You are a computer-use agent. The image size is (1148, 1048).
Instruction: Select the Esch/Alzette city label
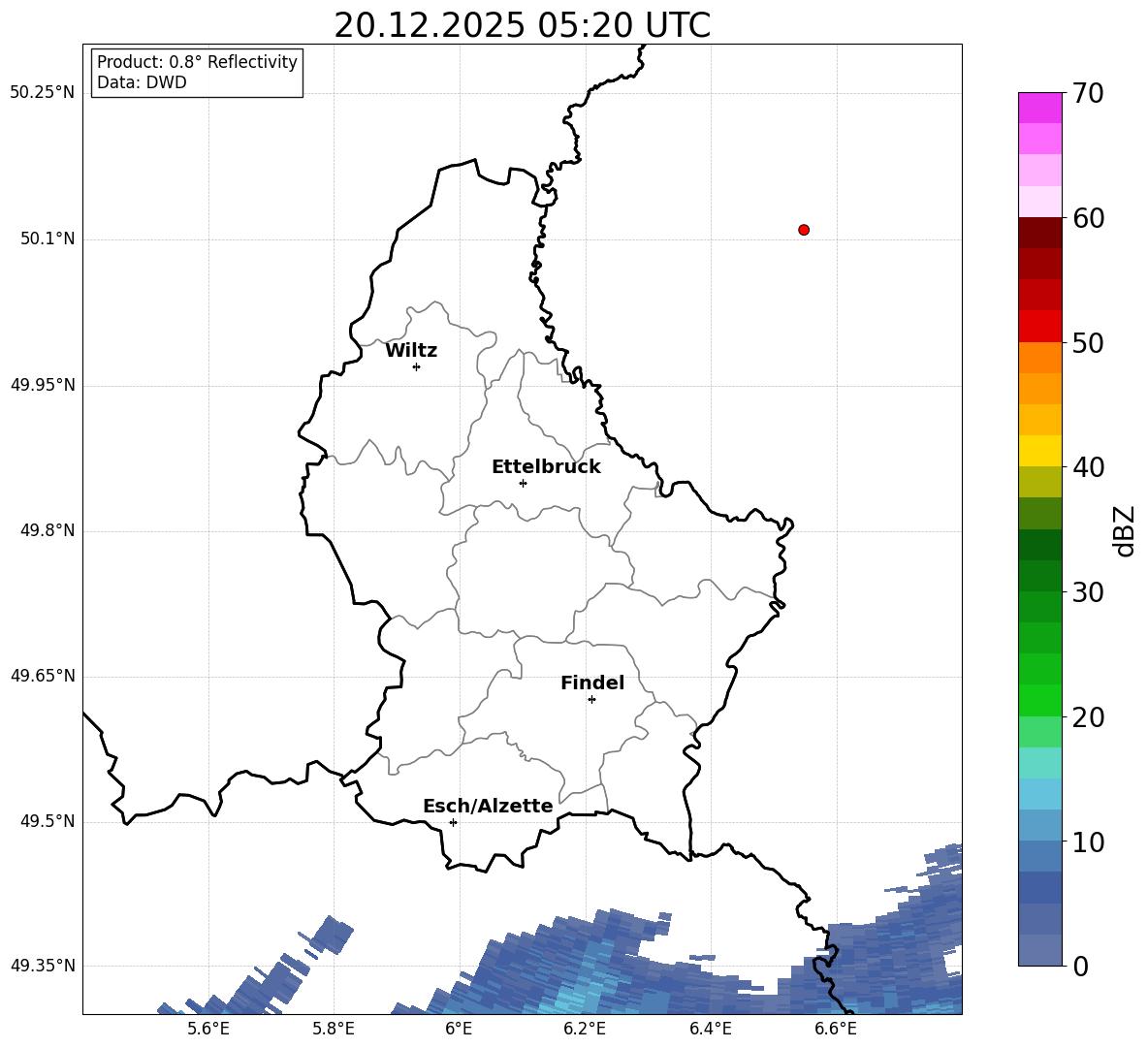click(488, 806)
